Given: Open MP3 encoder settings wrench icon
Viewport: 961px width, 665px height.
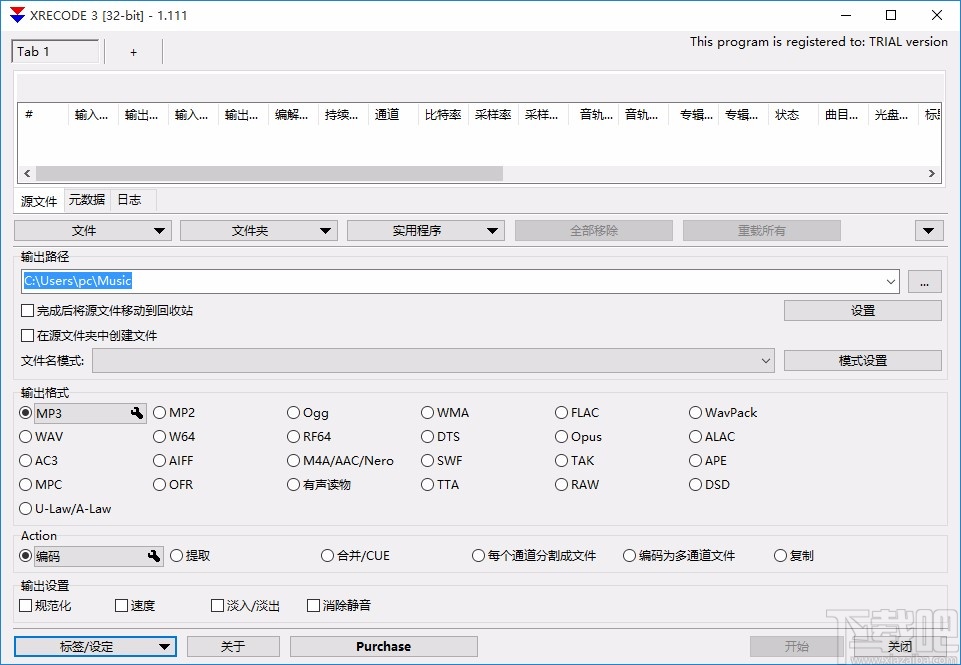Looking at the screenshot, I should coord(137,414).
